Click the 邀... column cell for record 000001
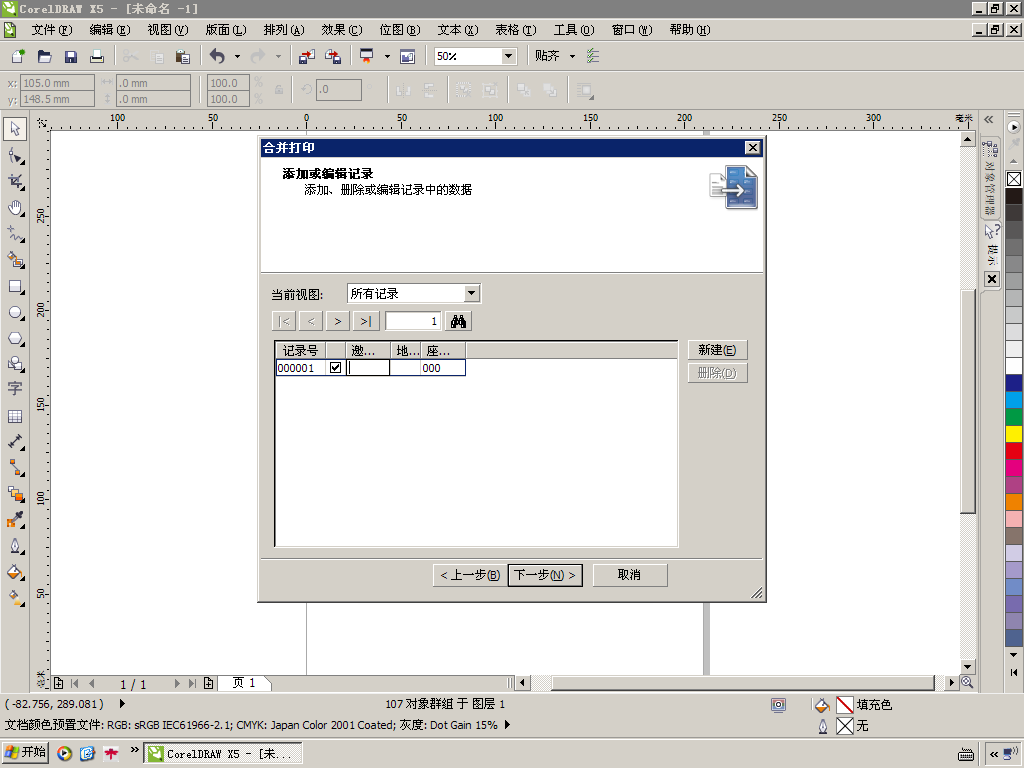 tap(368, 368)
